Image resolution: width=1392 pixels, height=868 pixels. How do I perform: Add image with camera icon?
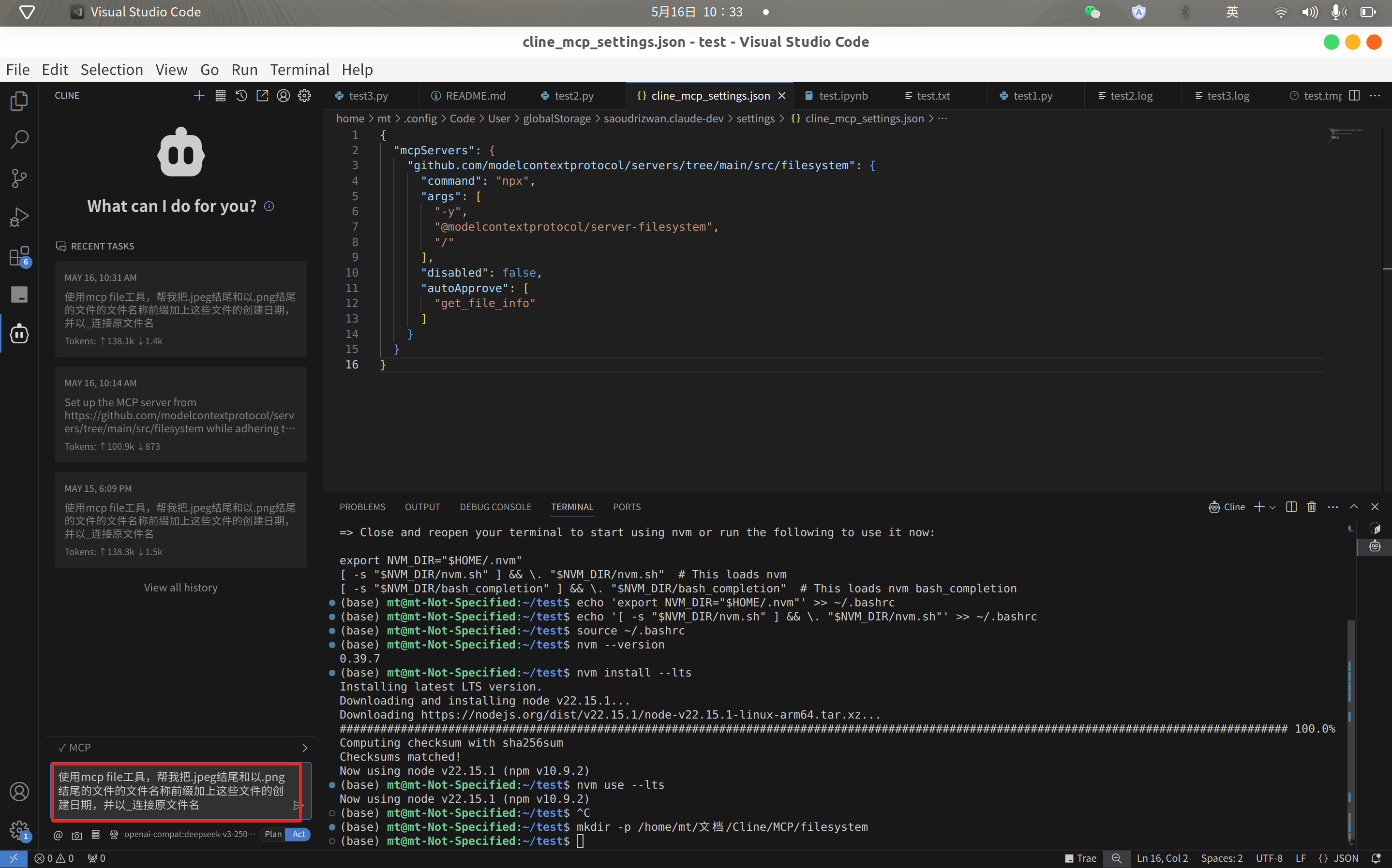coord(77,835)
